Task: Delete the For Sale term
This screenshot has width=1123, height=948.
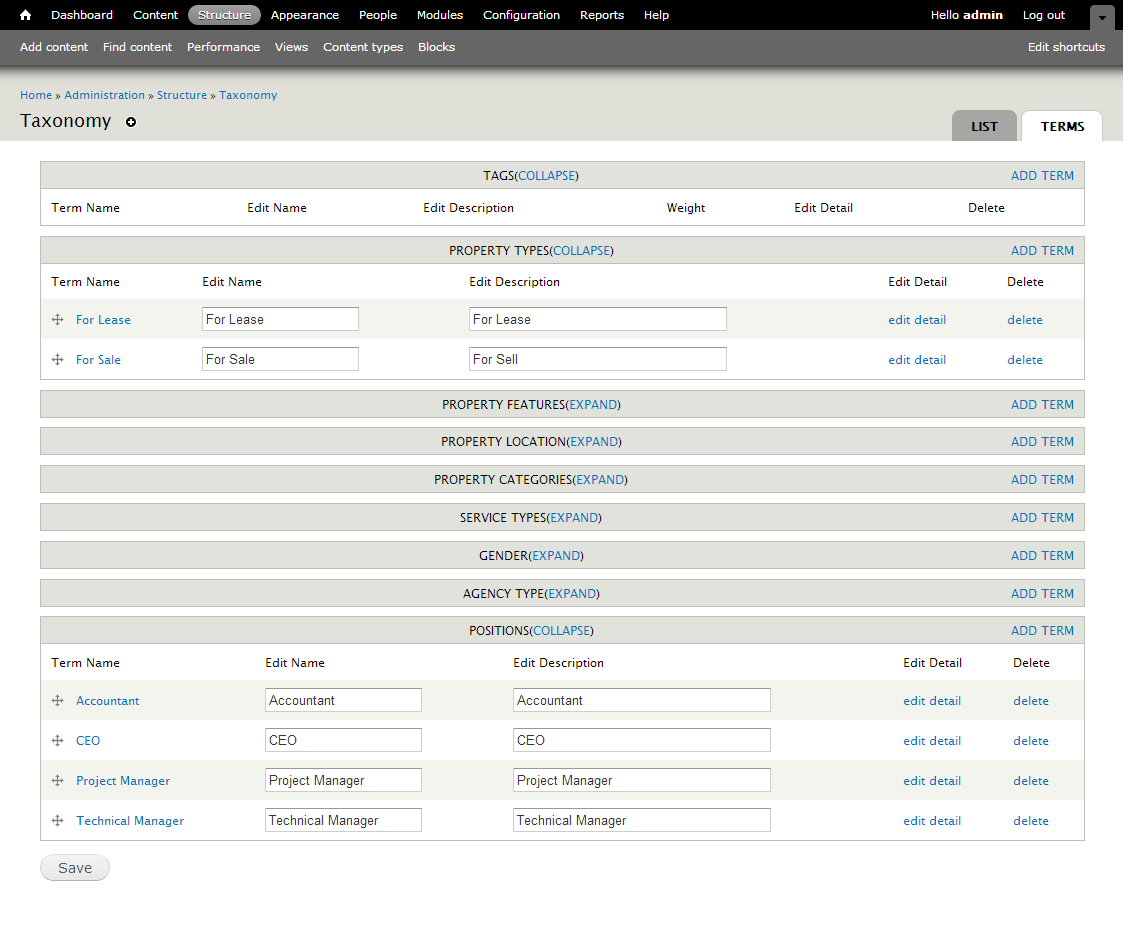Action: 1025,359
